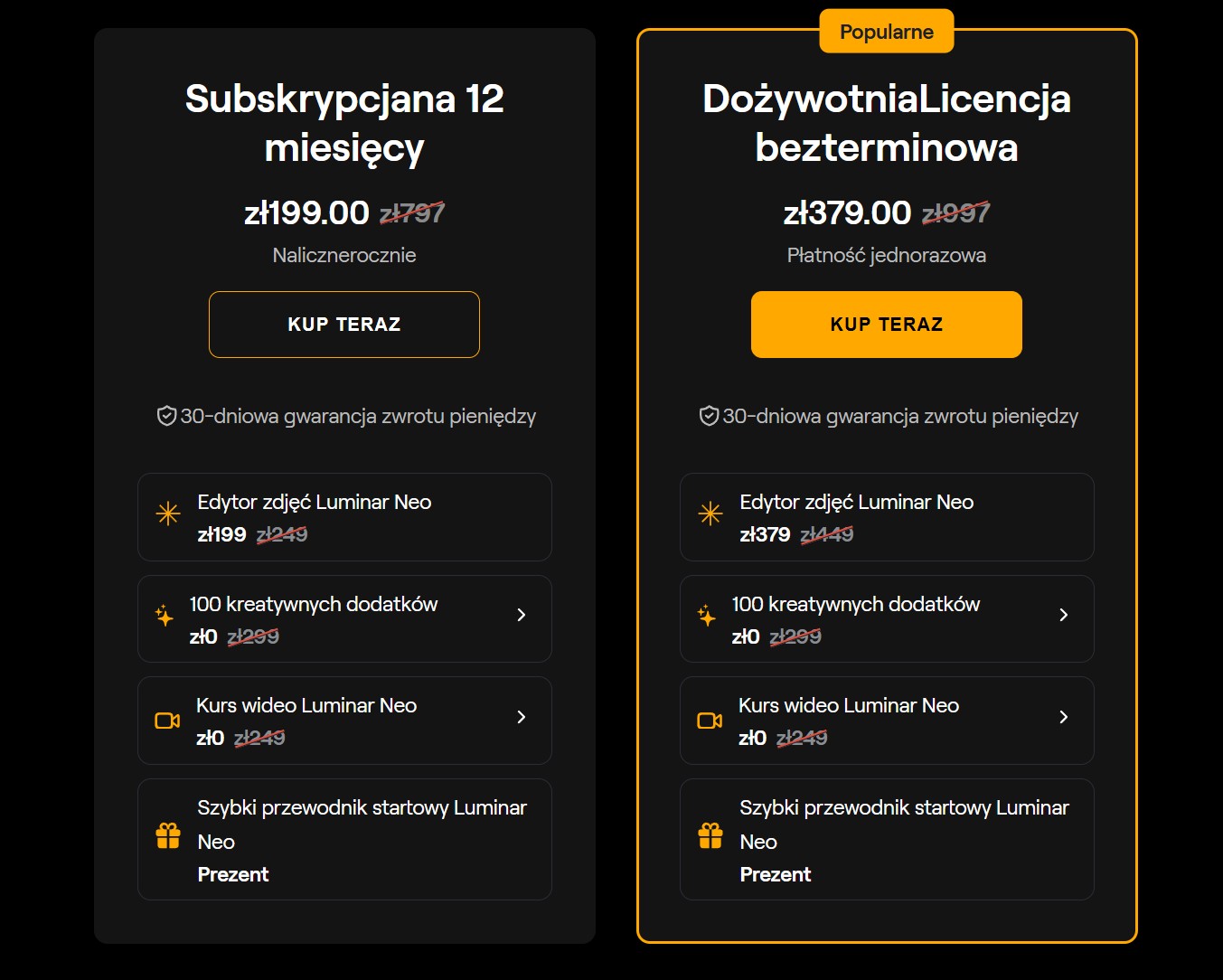Click the video camera icon in the lifetime plan card
1223x980 pixels.
pyautogui.click(x=710, y=721)
